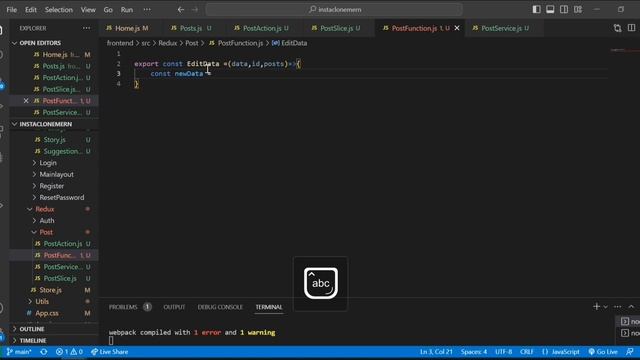Screen dimensions: 640x360
Task: Maximize the panel with the chevron-up icon
Action: click(631, 307)
